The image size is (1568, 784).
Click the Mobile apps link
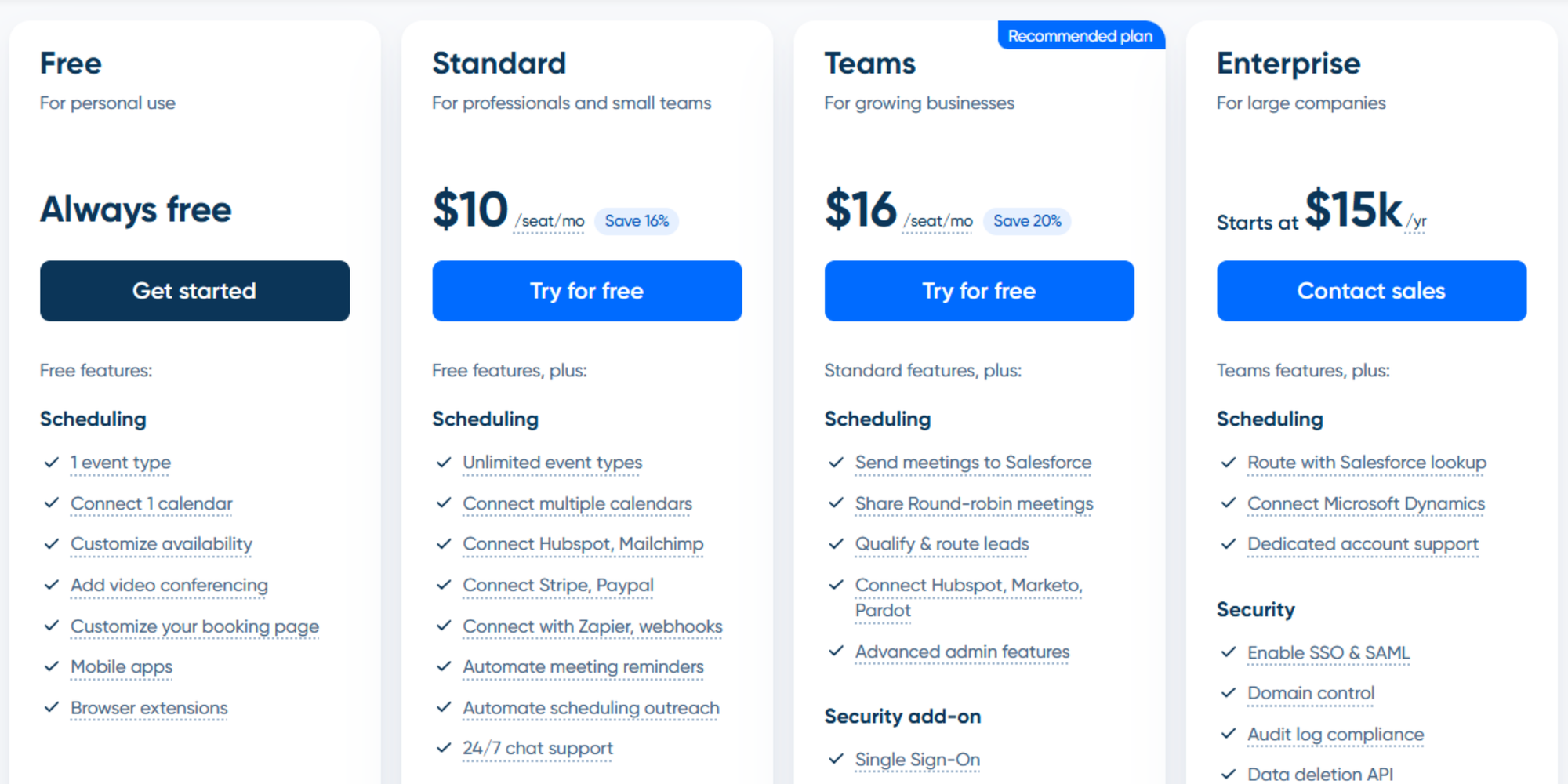click(121, 666)
